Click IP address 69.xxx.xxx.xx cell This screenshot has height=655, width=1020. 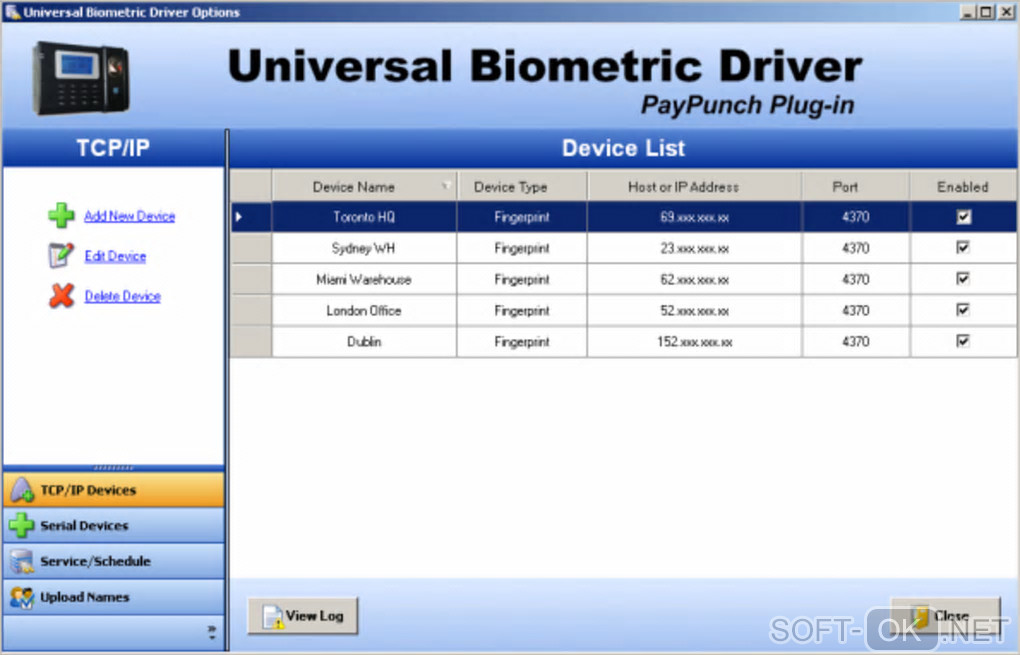coord(694,217)
